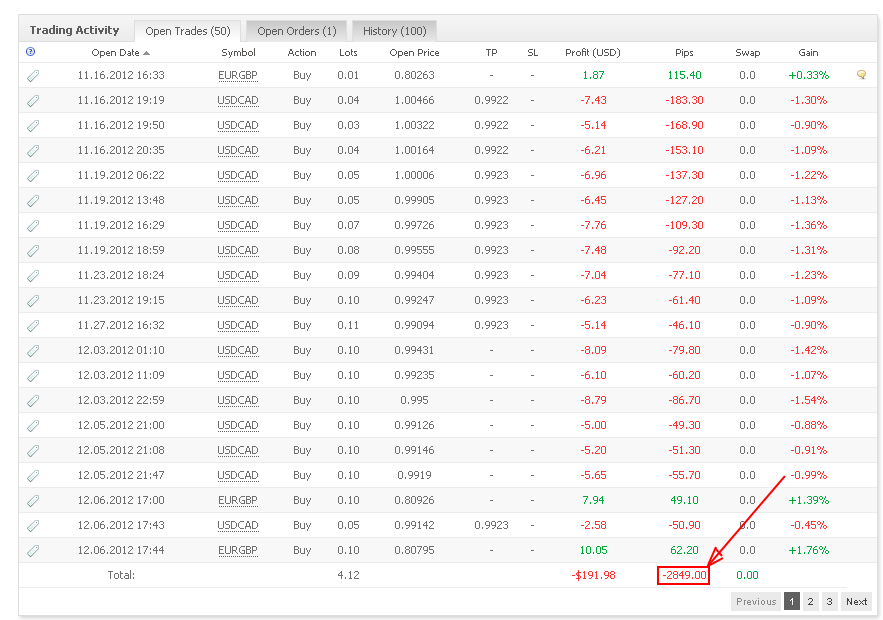Go to the Previous page
This screenshot has height=620, width=883.
click(x=756, y=601)
